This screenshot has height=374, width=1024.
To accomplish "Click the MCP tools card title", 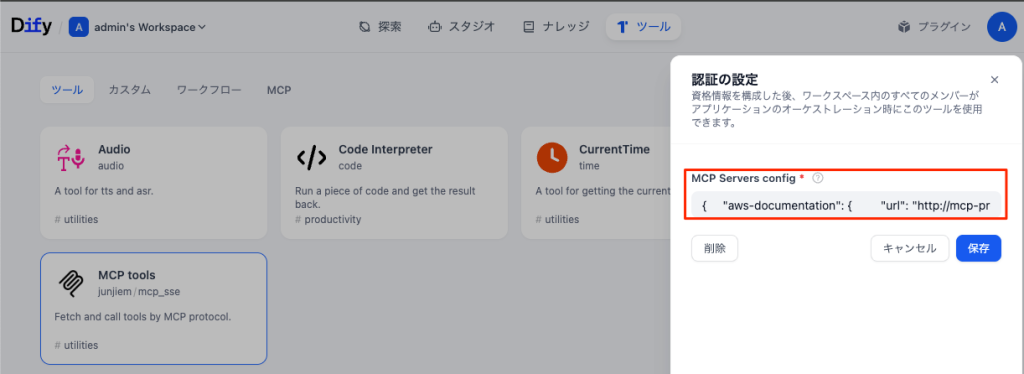I will [x=127, y=275].
